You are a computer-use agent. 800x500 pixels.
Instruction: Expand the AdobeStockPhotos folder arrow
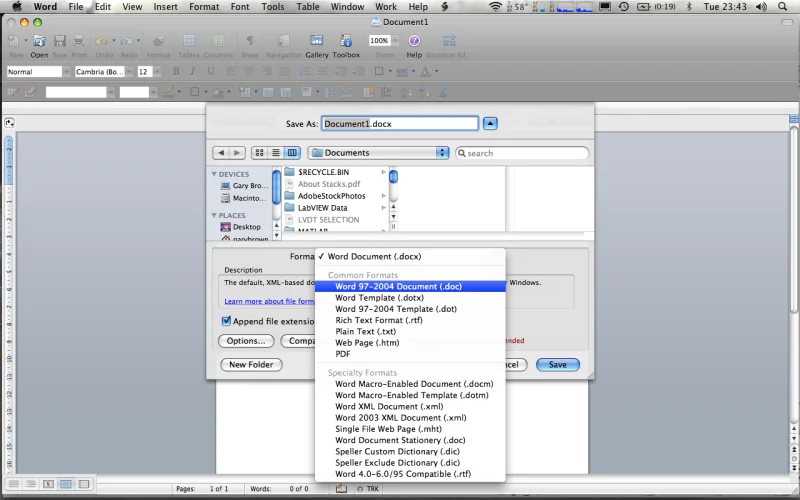click(x=383, y=196)
